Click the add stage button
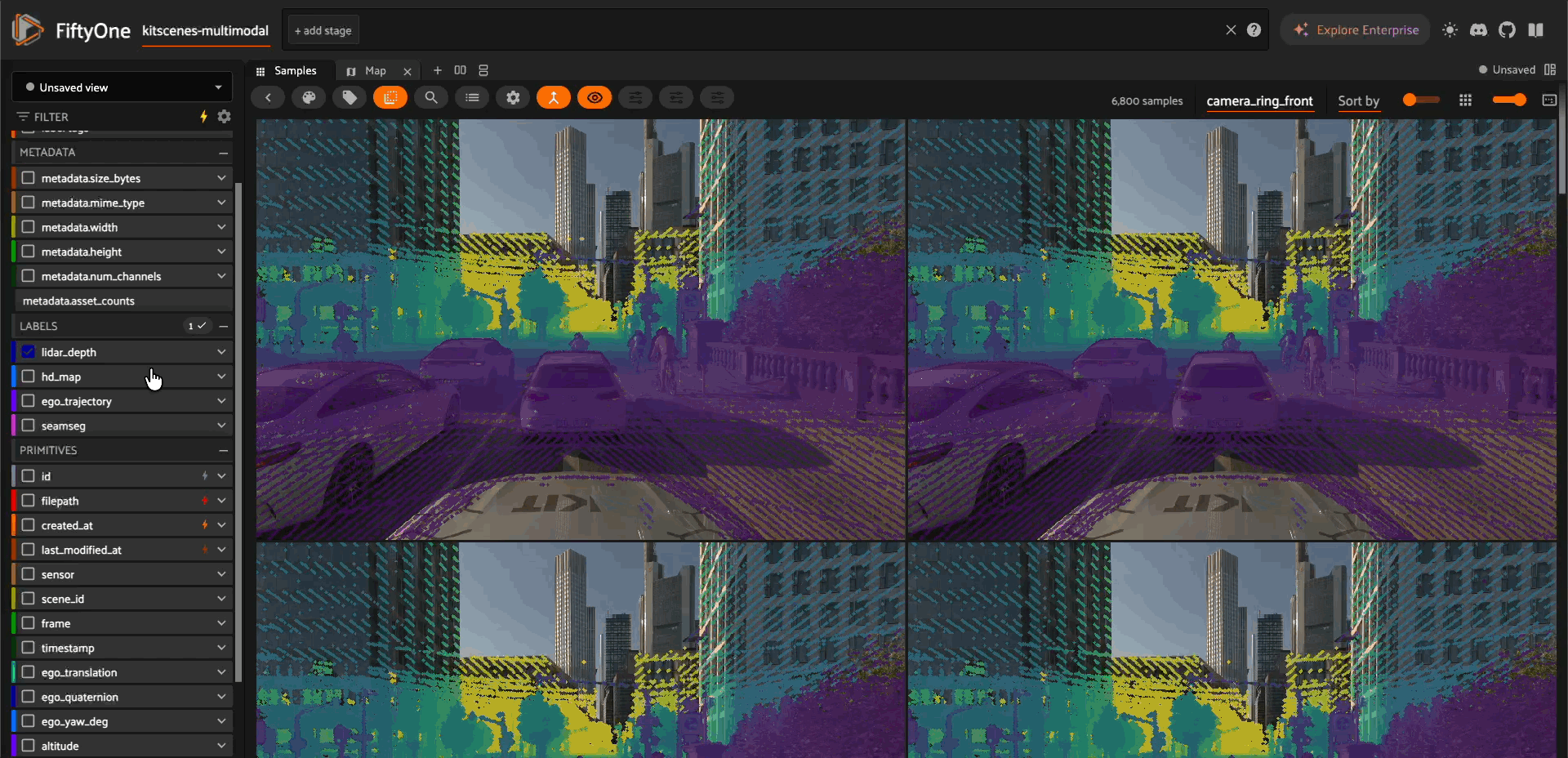Screen dimensions: 1568x758 [323, 30]
